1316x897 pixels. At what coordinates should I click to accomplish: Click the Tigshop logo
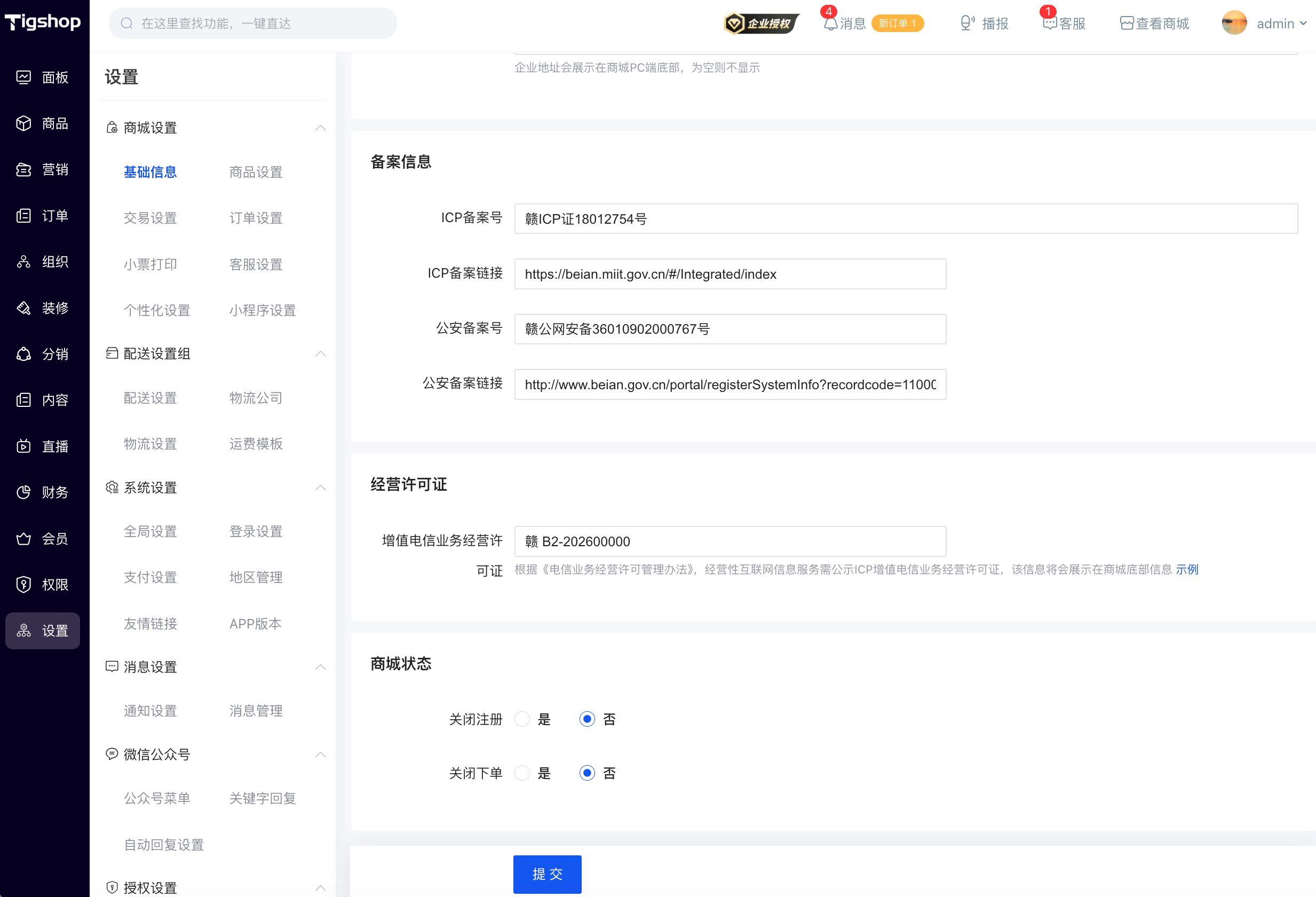43,22
